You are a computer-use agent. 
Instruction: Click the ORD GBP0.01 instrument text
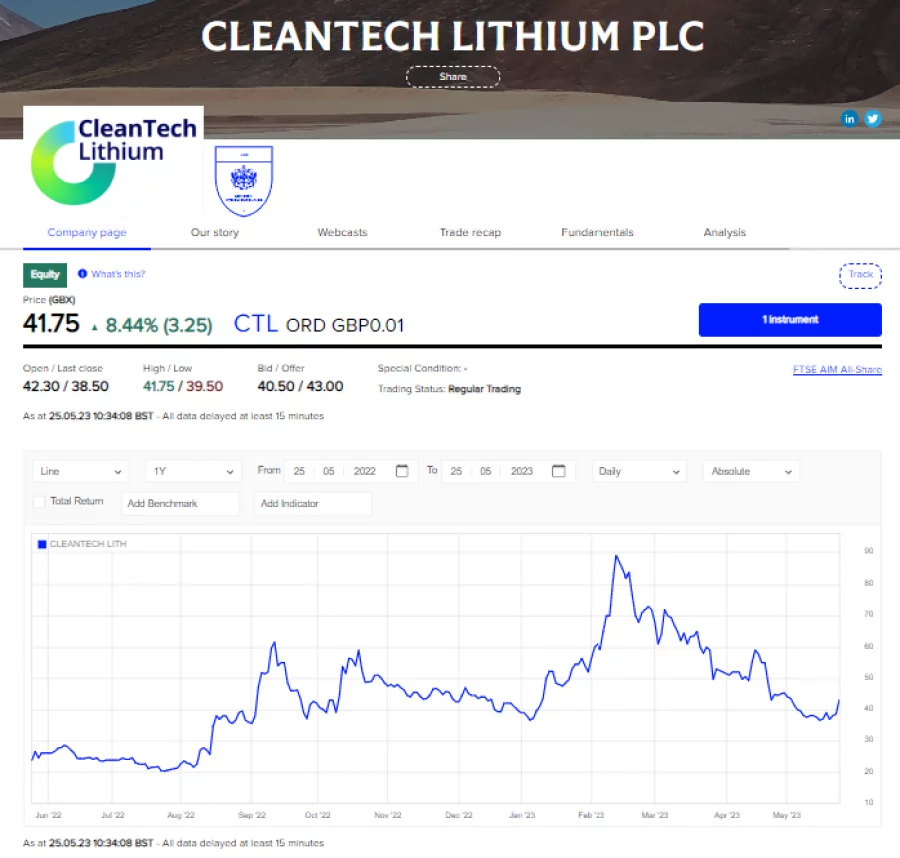pyautogui.click(x=345, y=325)
